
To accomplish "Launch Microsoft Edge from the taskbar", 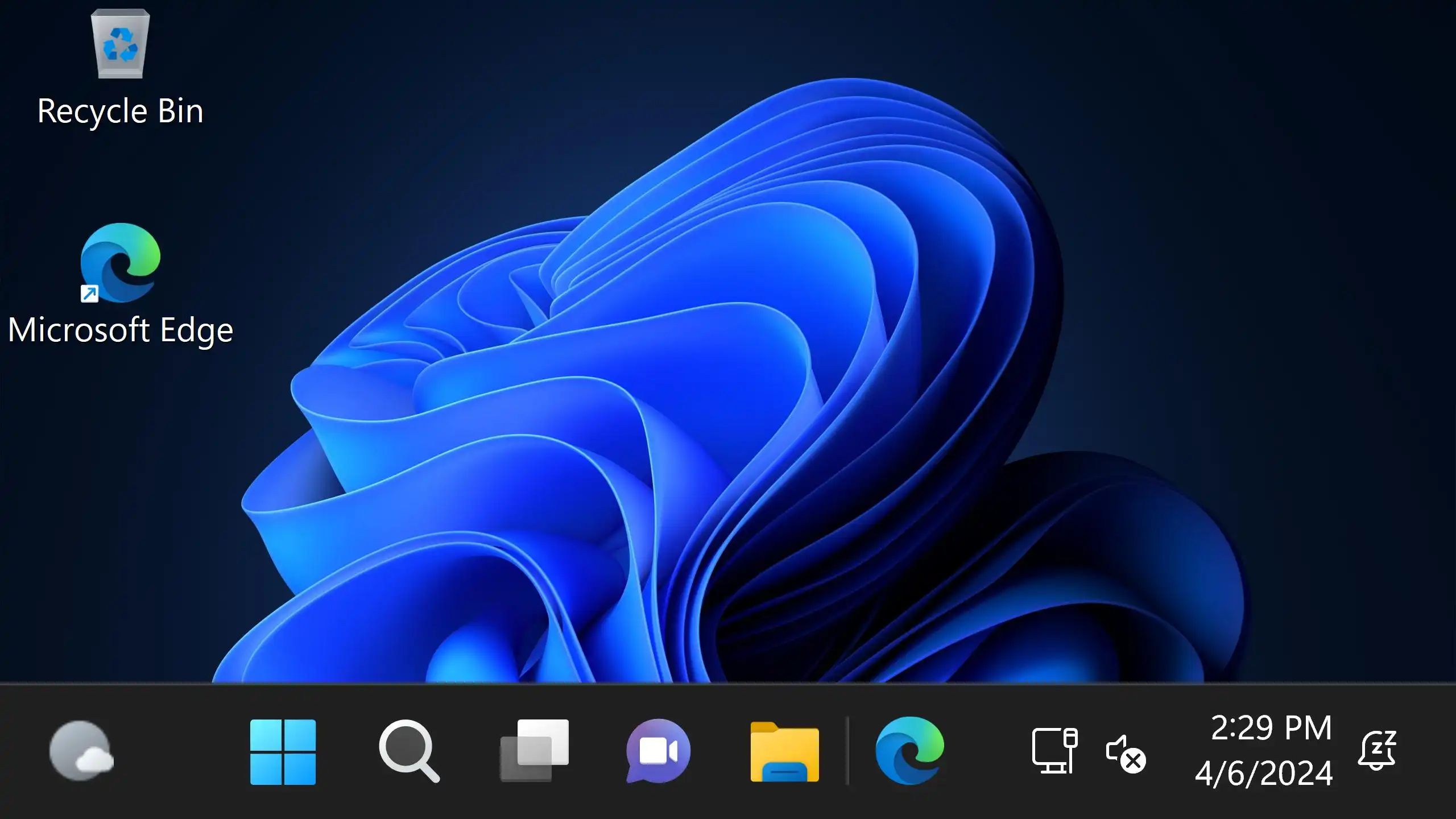I will click(909, 751).
